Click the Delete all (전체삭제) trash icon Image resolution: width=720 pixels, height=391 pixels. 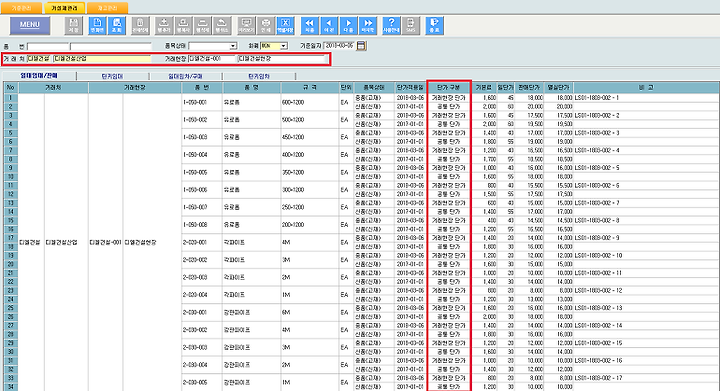coord(141,25)
